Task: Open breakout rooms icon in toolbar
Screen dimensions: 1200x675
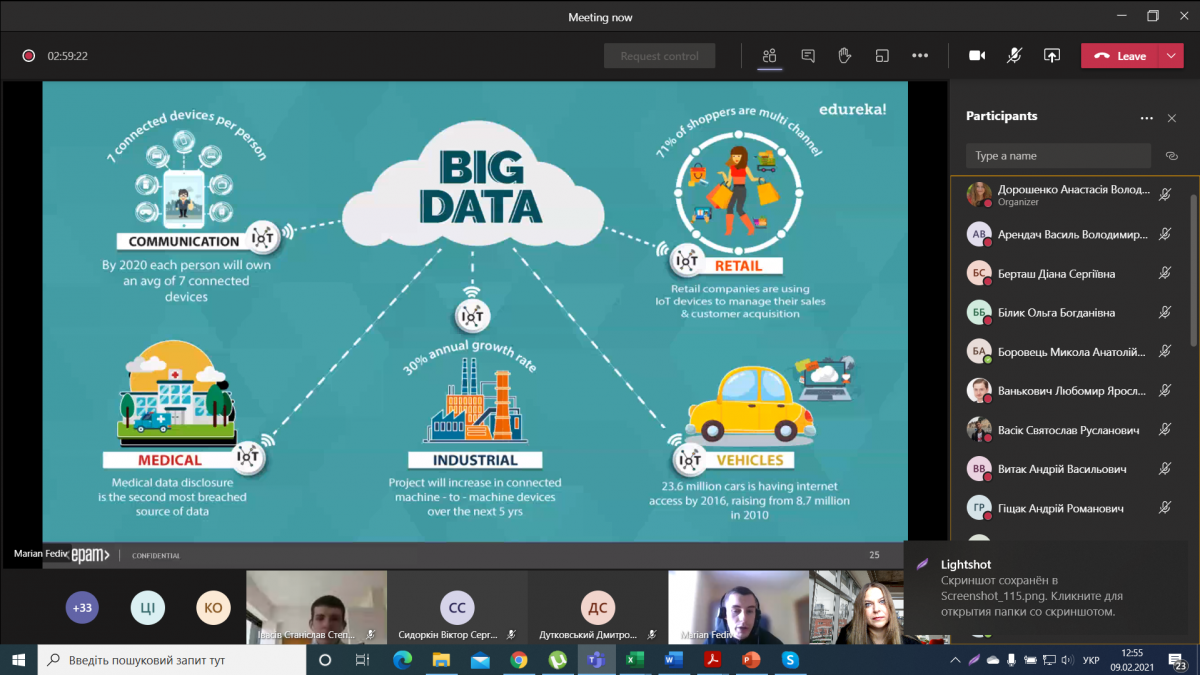Action: pos(882,56)
